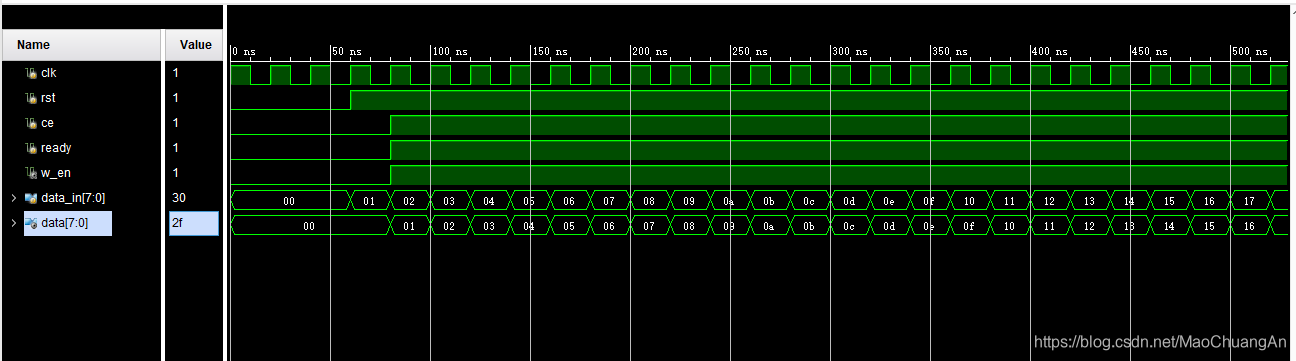Click the 300 ns ruler mark
The height and width of the screenshot is (361, 1296).
pos(849,51)
